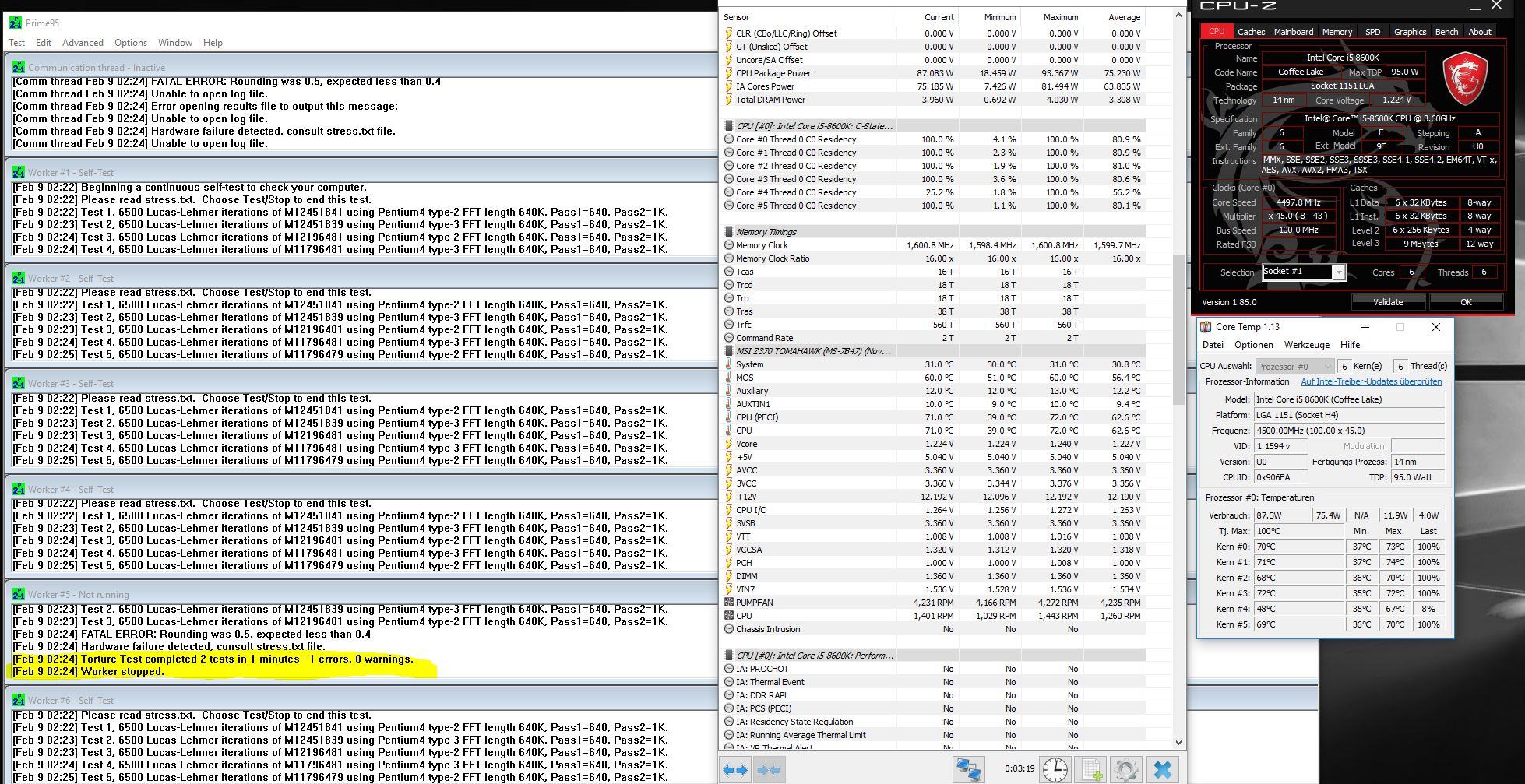Click the MSI dragon logo in CPU-Z
The image size is (1525, 784).
(x=1465, y=79)
